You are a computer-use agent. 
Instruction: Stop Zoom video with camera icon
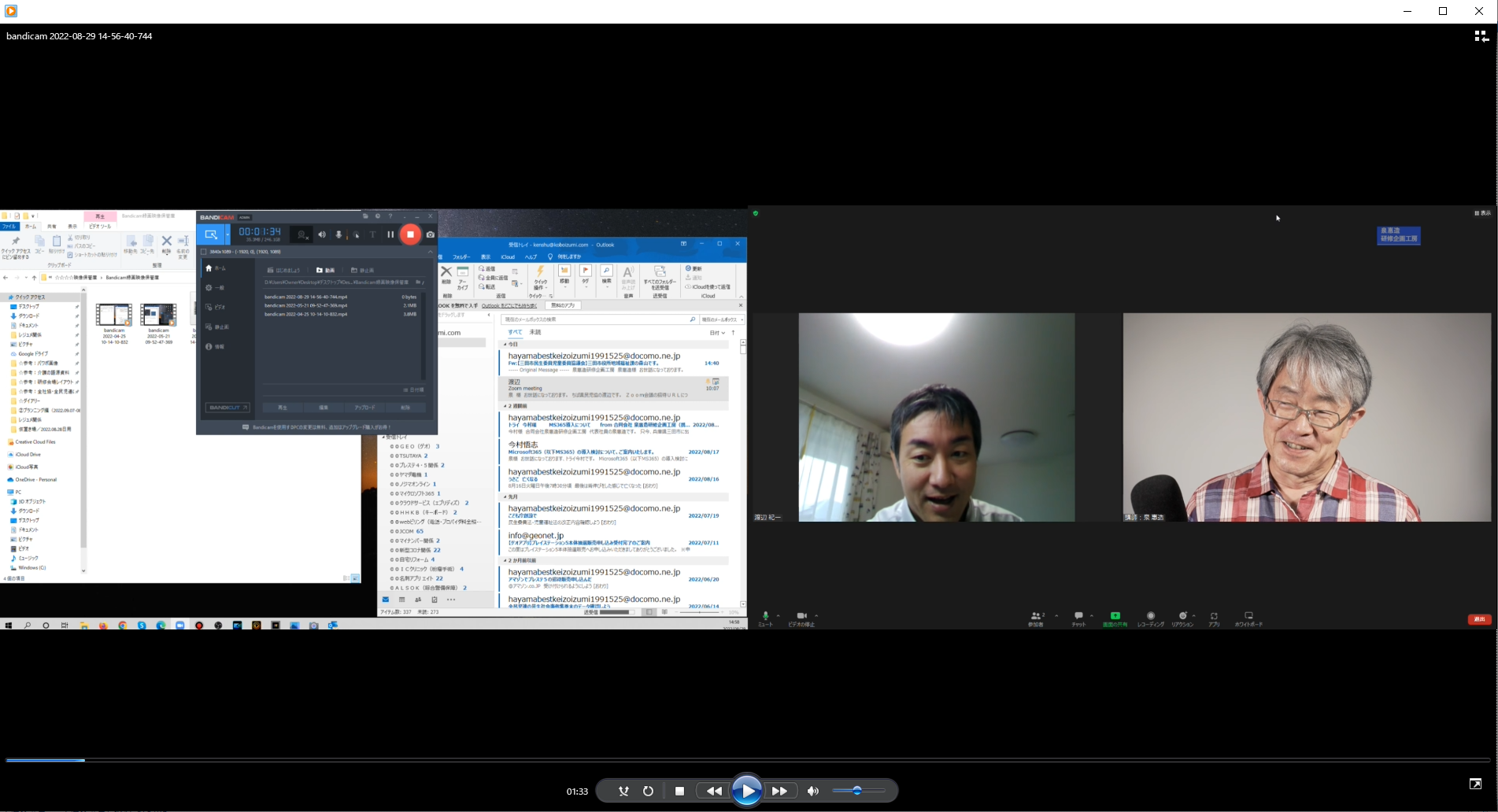tap(801, 619)
